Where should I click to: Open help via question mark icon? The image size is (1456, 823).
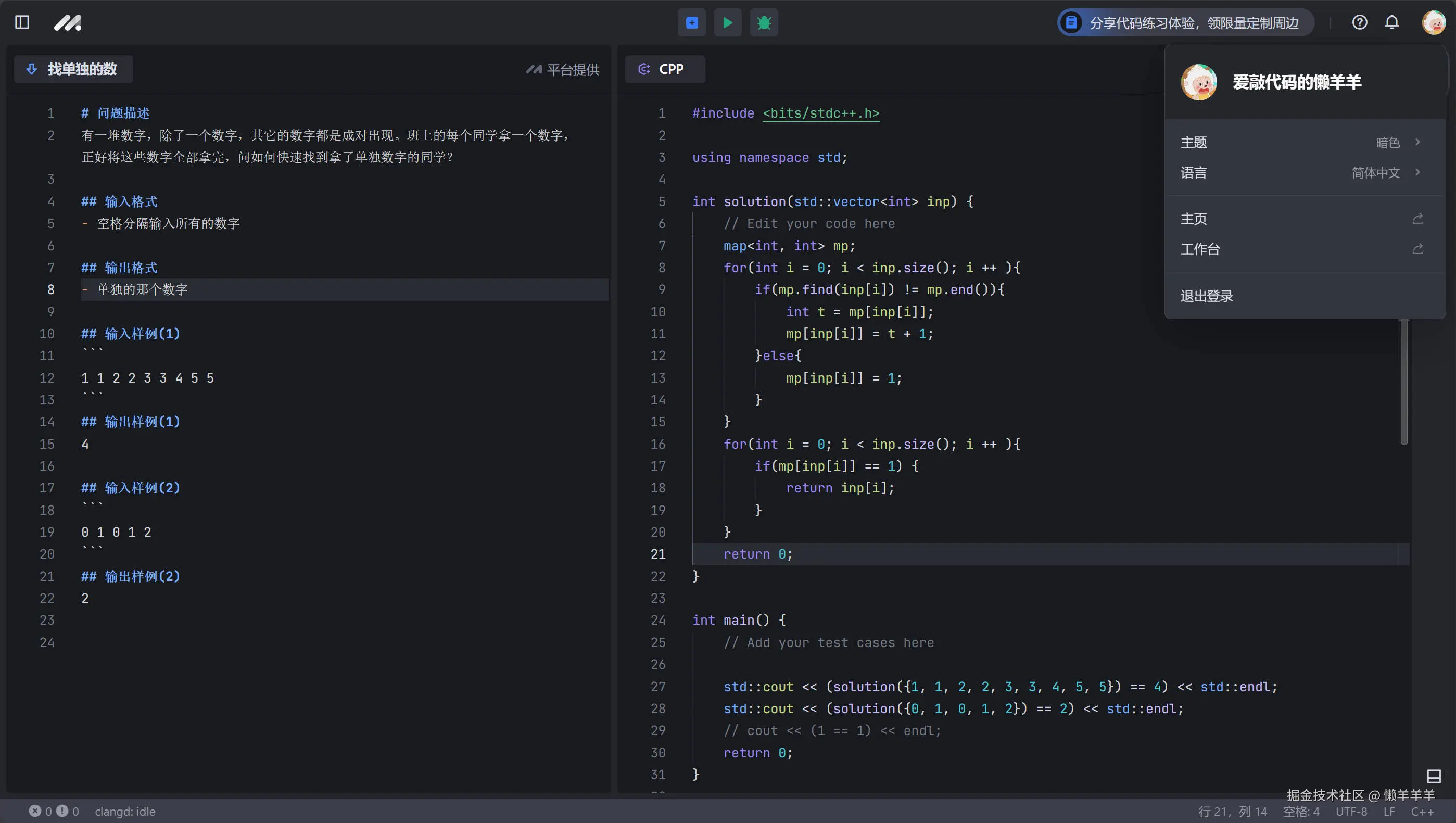pyautogui.click(x=1359, y=22)
